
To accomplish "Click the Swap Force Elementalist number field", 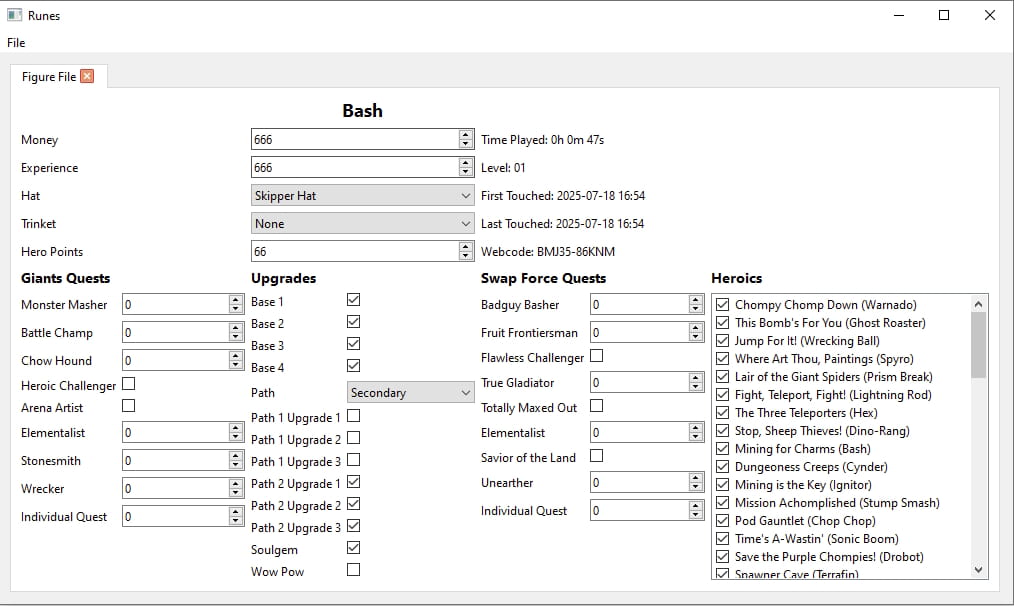I will [640, 433].
